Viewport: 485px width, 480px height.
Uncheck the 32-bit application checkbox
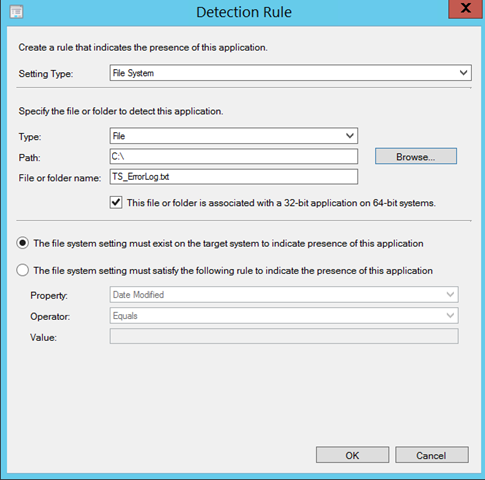click(116, 203)
